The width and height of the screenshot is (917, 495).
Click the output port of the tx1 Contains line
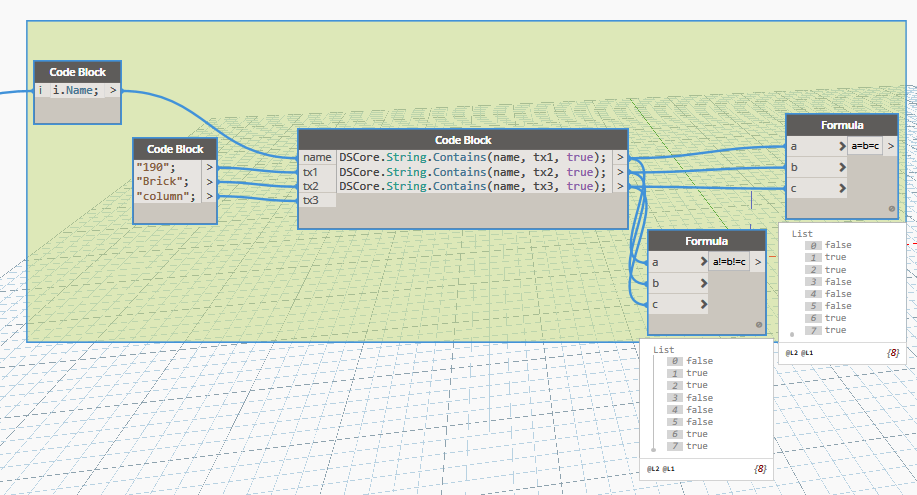point(620,157)
